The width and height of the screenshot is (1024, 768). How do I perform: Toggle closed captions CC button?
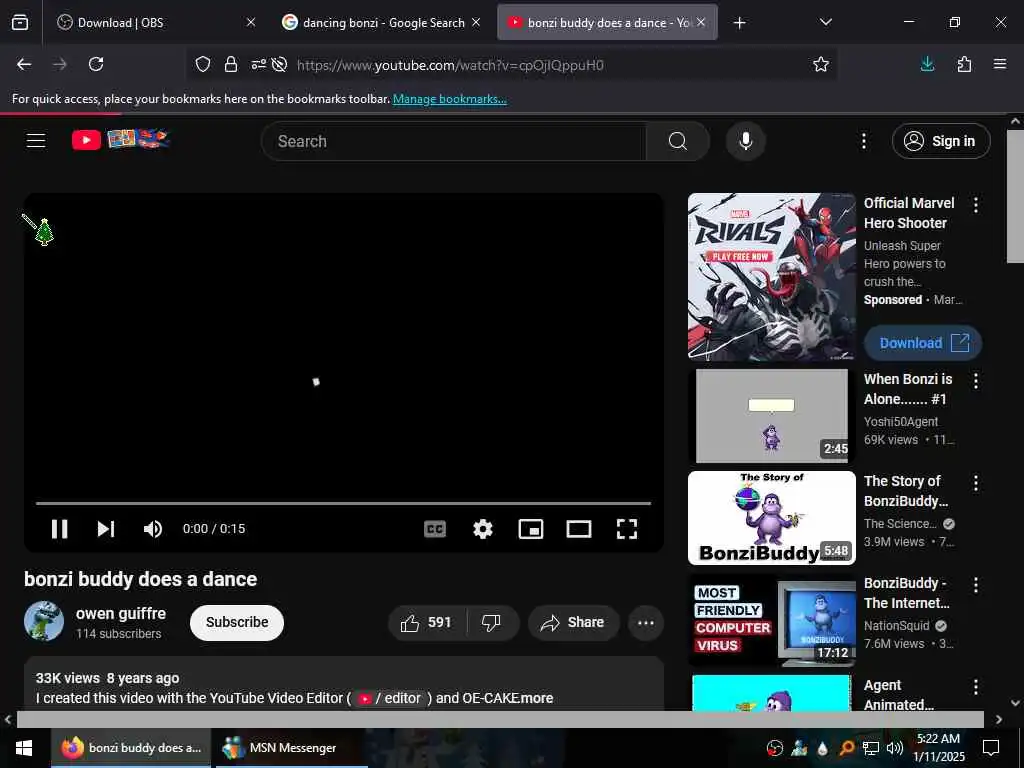435,528
